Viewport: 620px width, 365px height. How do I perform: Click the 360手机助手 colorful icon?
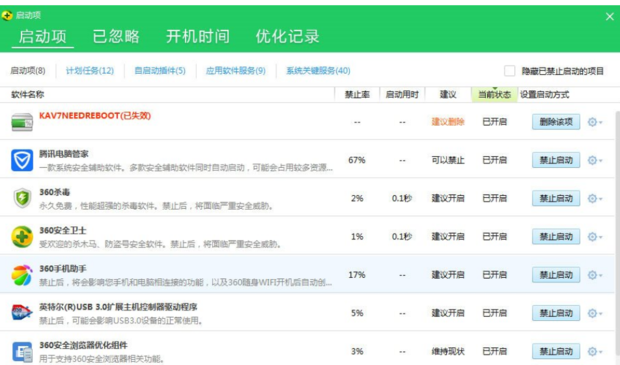point(22,275)
